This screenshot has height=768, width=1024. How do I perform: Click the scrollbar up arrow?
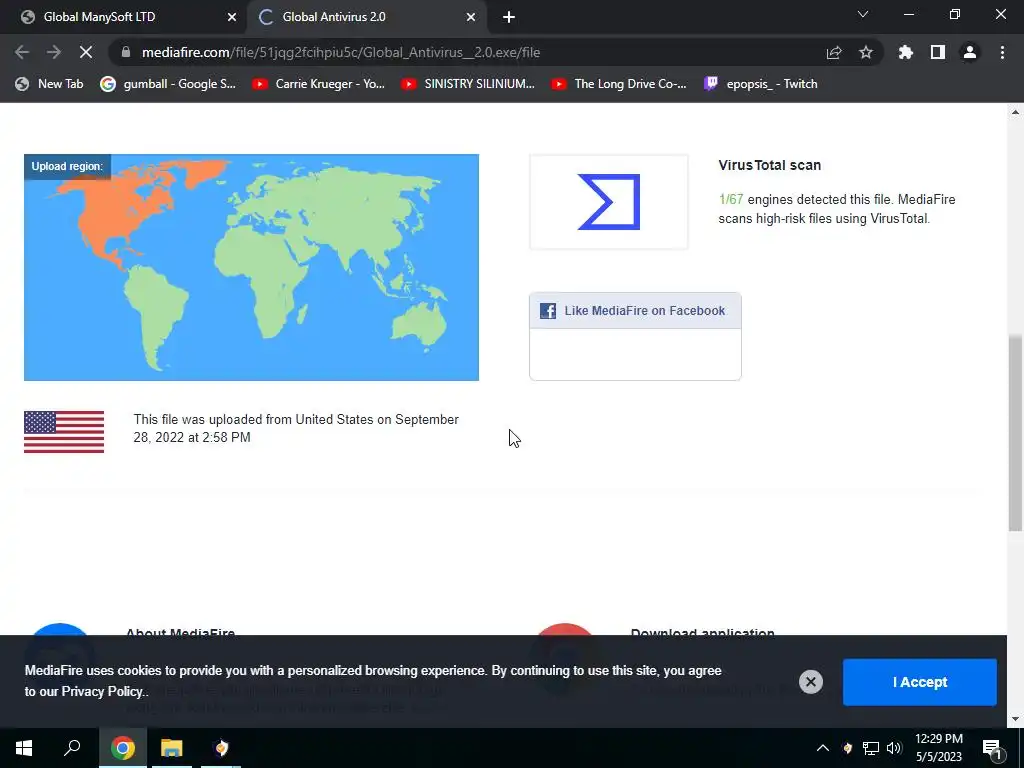[1015, 112]
